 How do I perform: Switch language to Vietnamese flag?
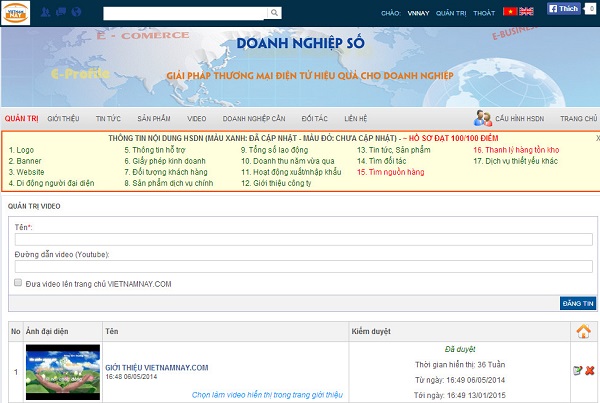pyautogui.click(x=510, y=11)
